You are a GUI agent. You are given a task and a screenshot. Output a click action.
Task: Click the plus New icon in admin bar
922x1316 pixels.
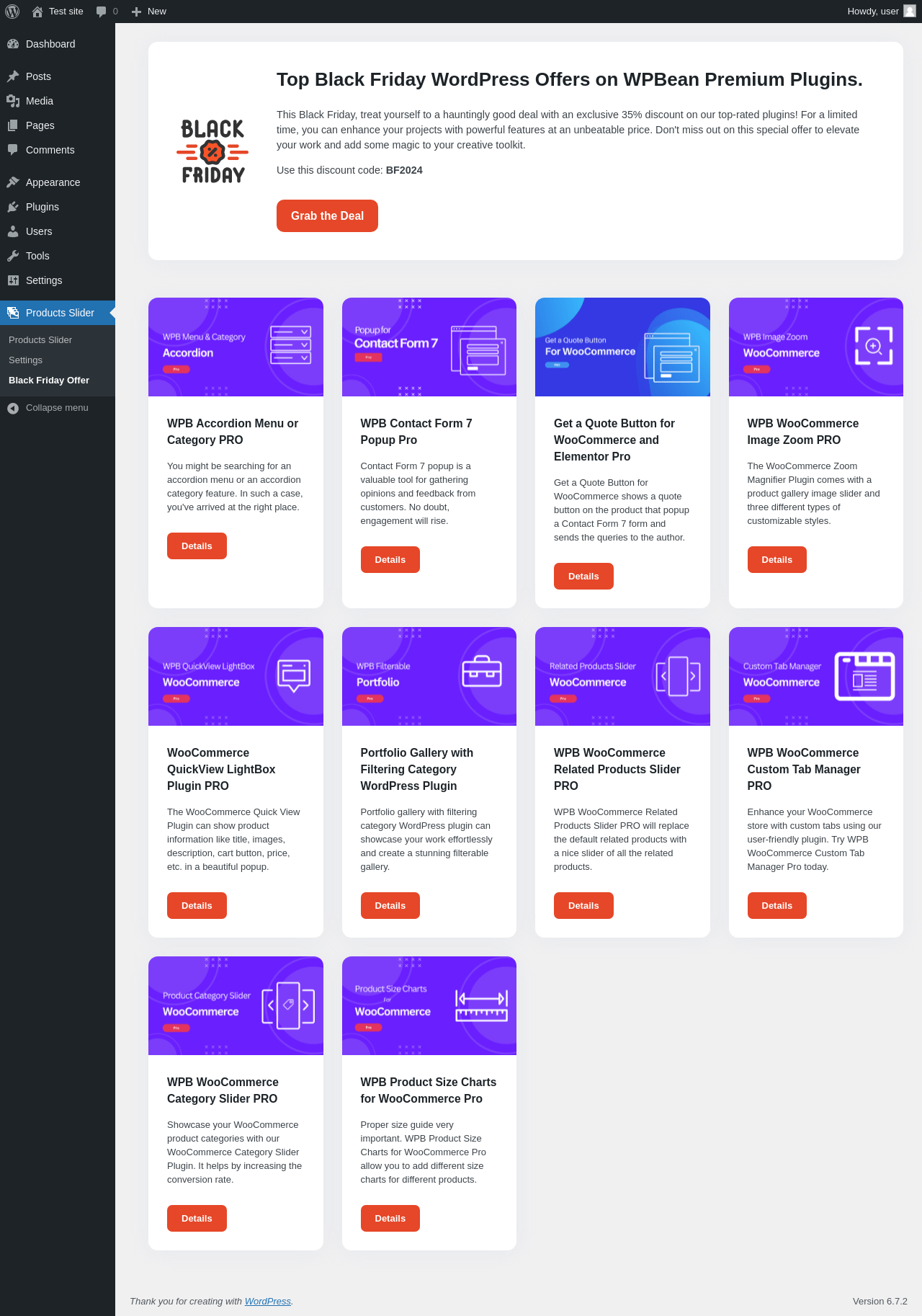(136, 12)
